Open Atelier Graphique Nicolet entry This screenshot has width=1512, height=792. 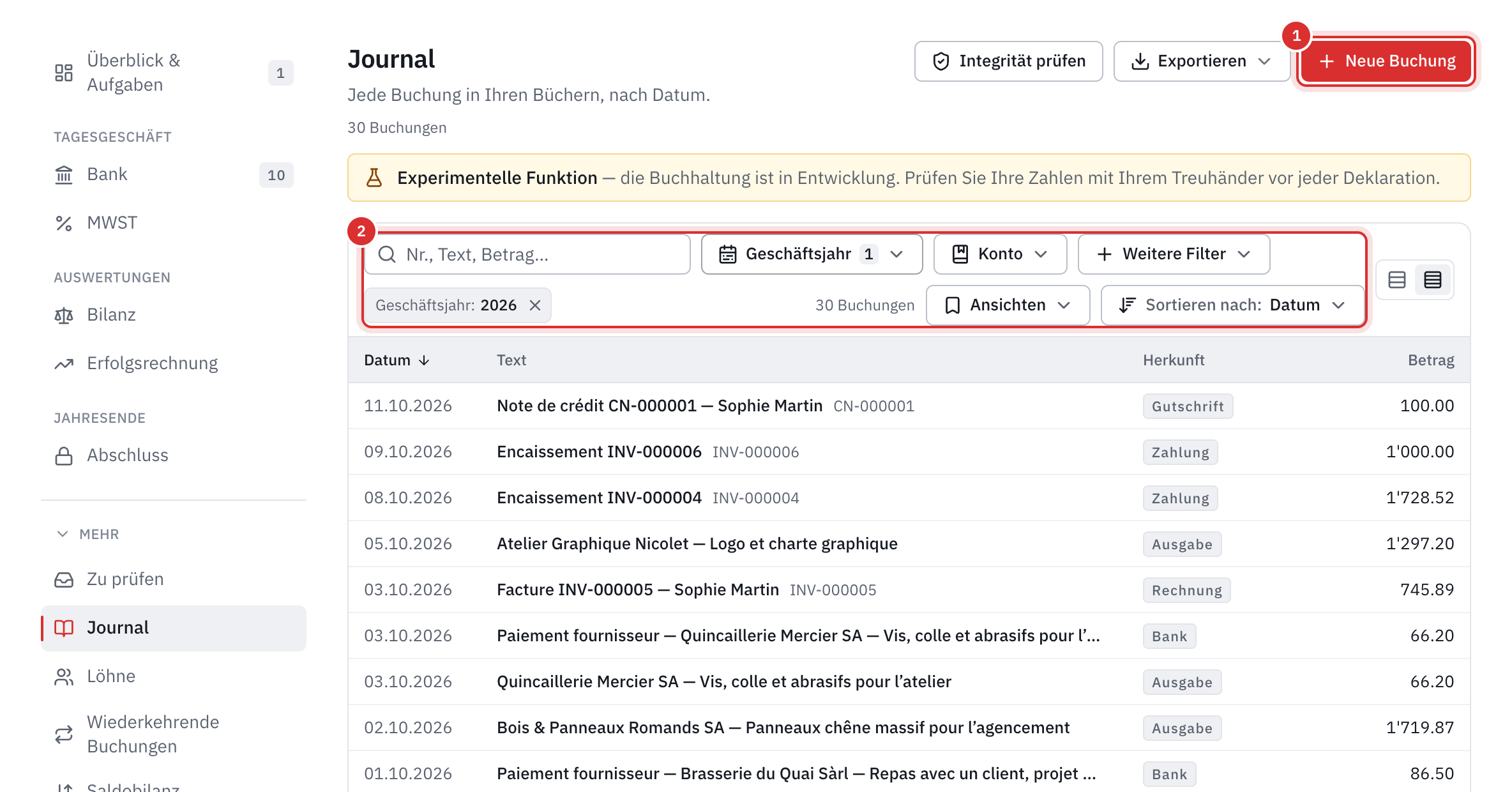coord(909,544)
